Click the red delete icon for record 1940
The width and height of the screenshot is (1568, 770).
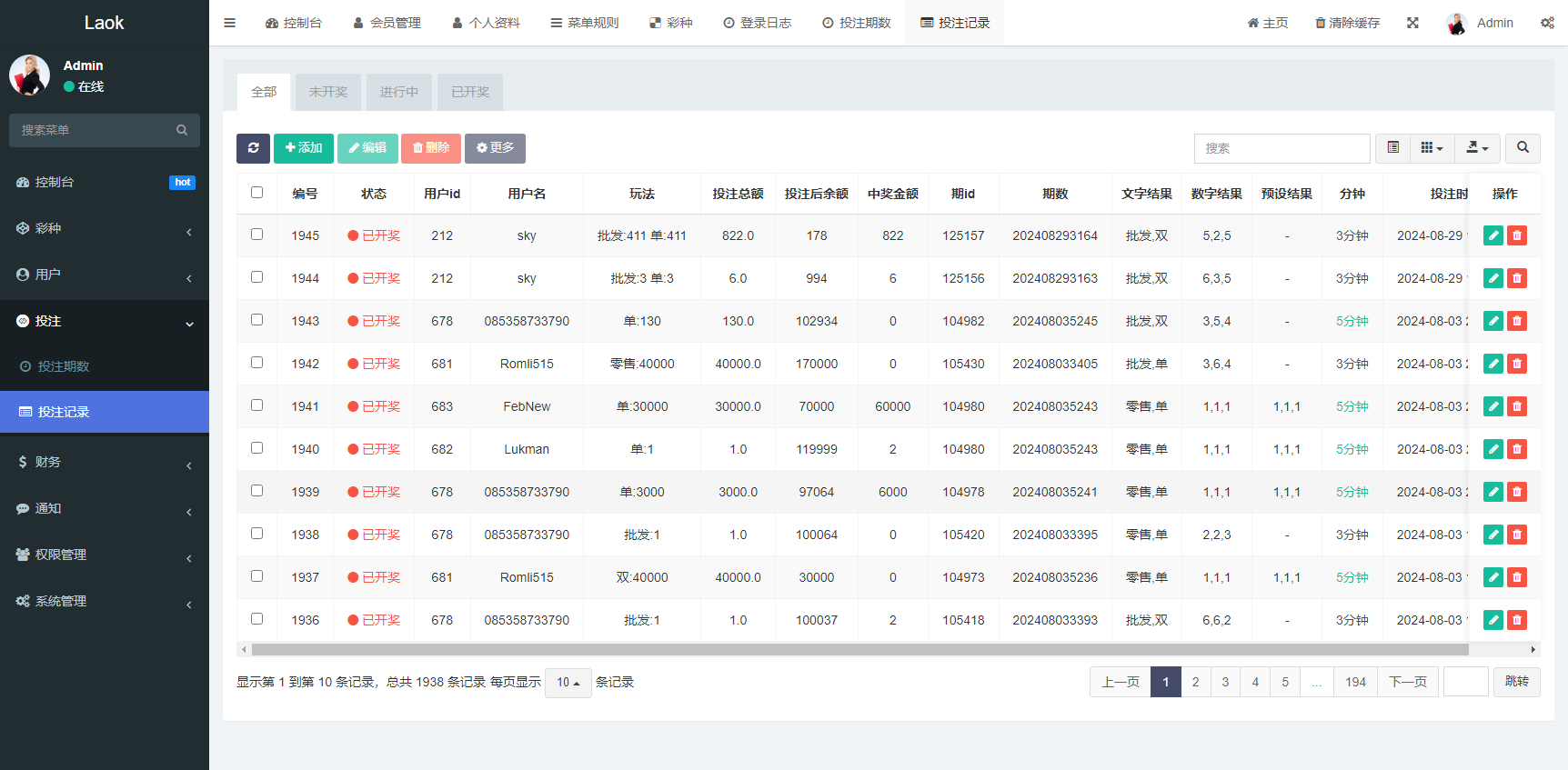click(x=1516, y=449)
